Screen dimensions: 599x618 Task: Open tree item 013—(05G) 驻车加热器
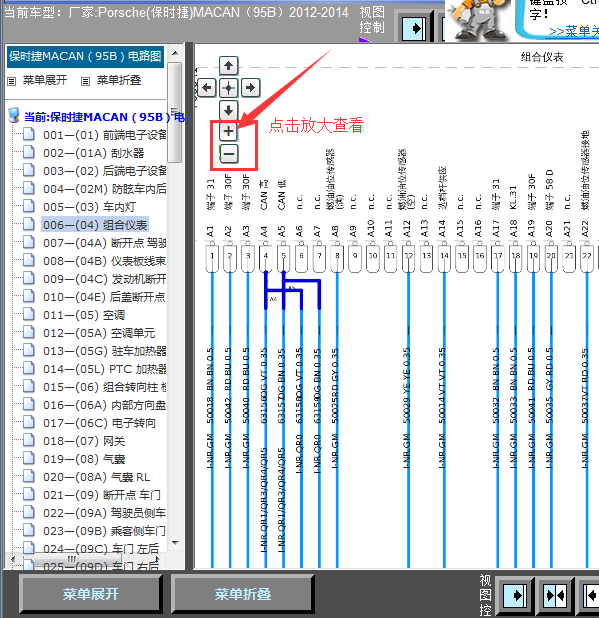(104, 351)
